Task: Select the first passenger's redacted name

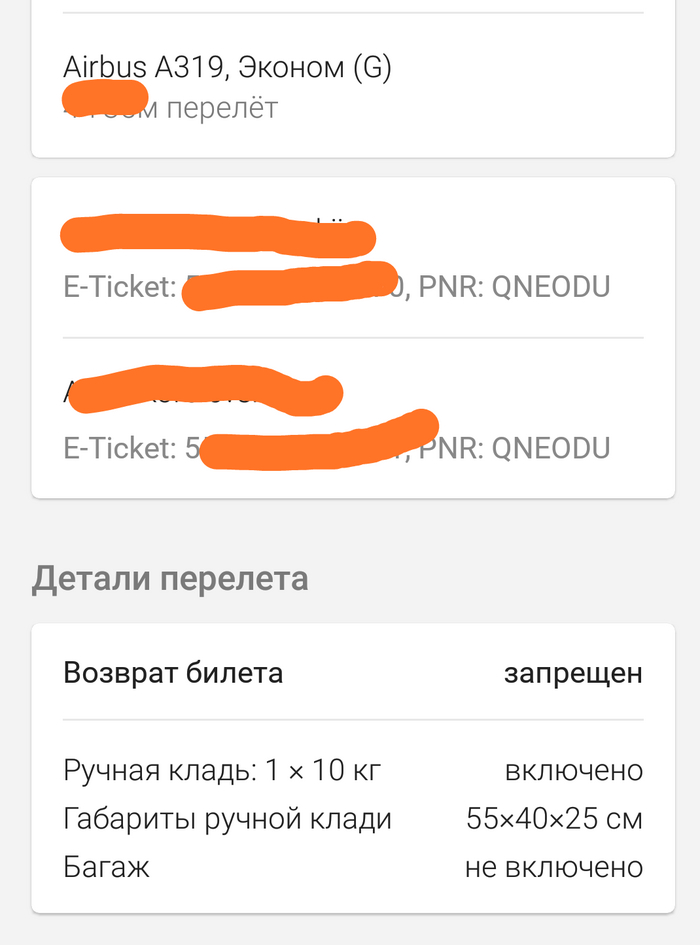Action: click(x=215, y=234)
